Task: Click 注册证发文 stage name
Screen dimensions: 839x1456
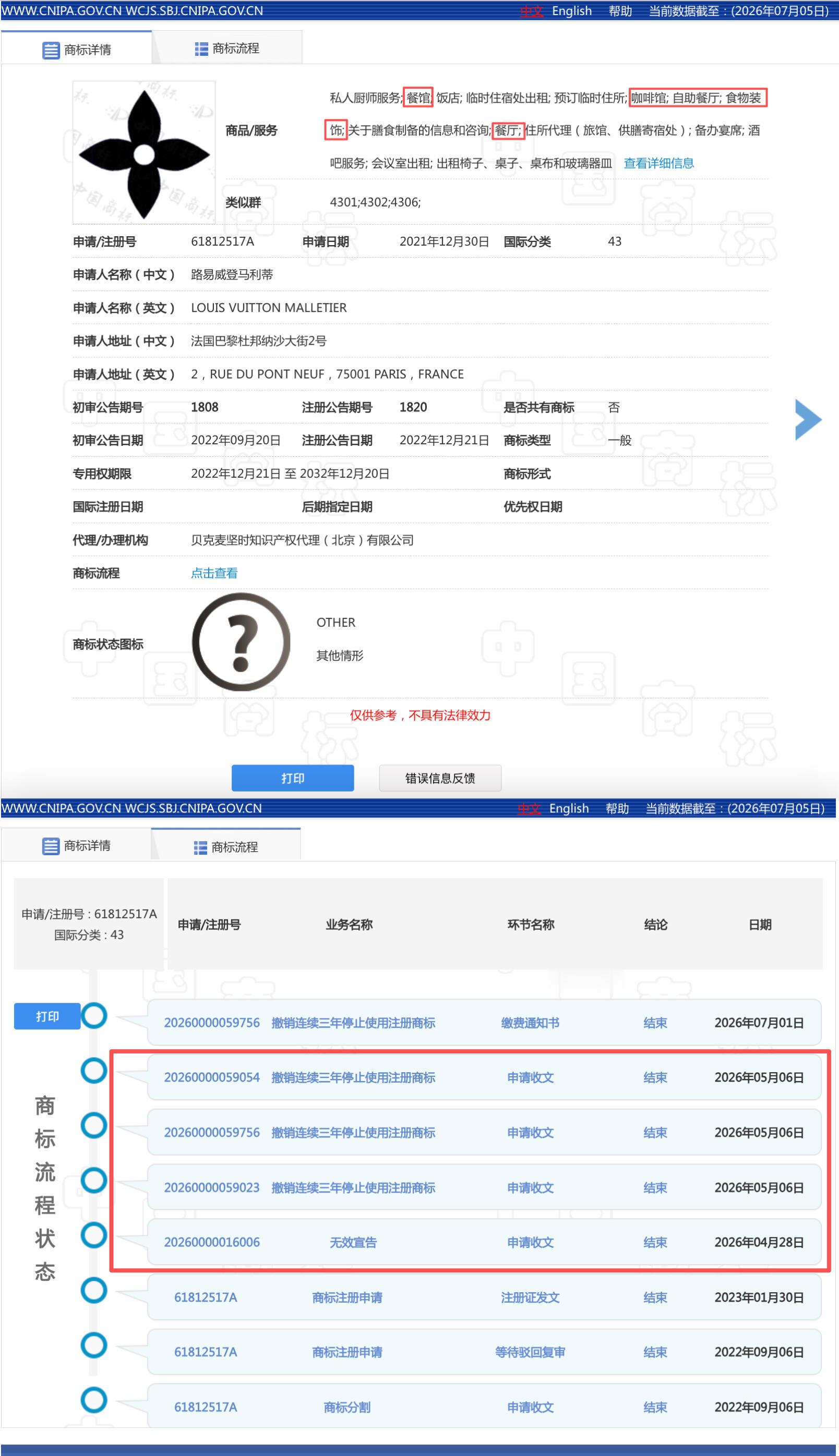Action: click(530, 1297)
